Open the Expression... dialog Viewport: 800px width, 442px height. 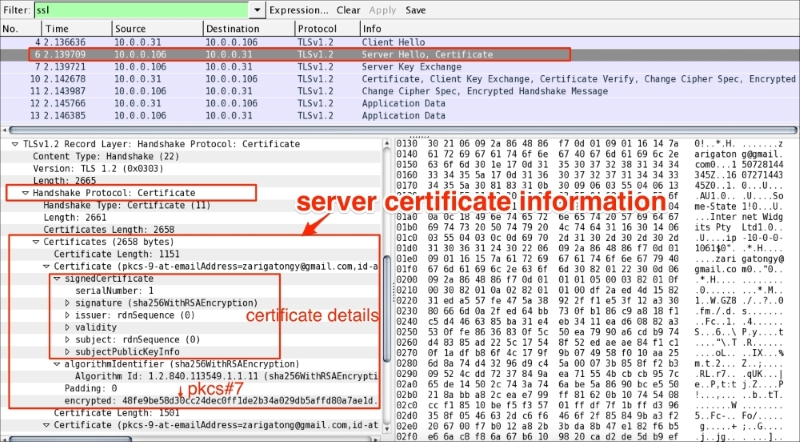299,10
